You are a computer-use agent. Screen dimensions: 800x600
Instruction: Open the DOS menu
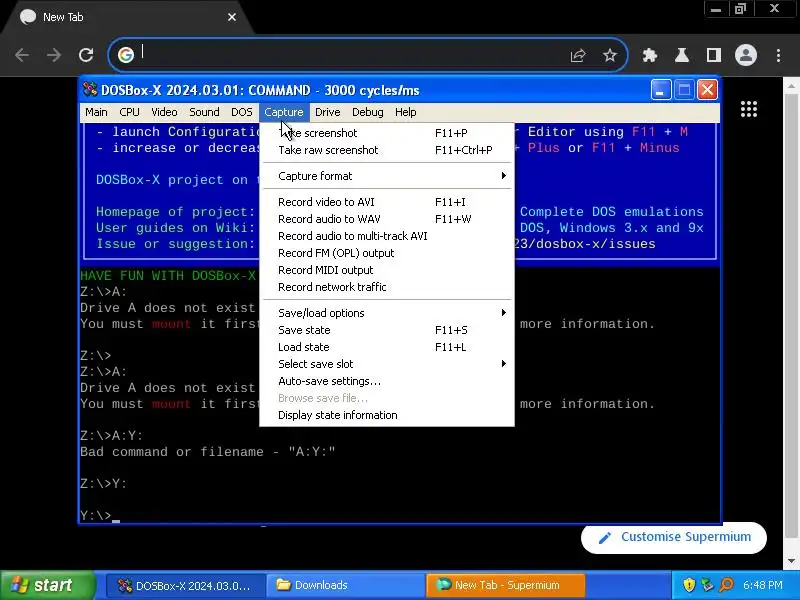[241, 112]
